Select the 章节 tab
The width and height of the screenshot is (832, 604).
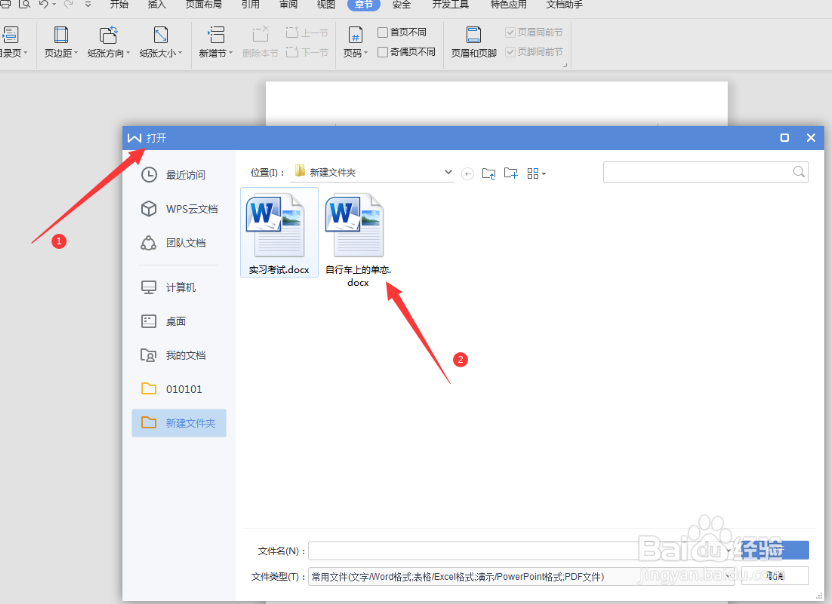(363, 4)
